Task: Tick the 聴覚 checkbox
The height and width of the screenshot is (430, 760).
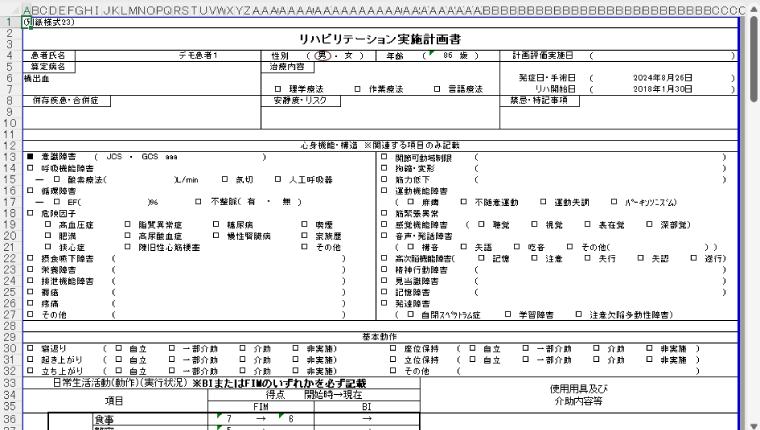Action: tap(481, 224)
